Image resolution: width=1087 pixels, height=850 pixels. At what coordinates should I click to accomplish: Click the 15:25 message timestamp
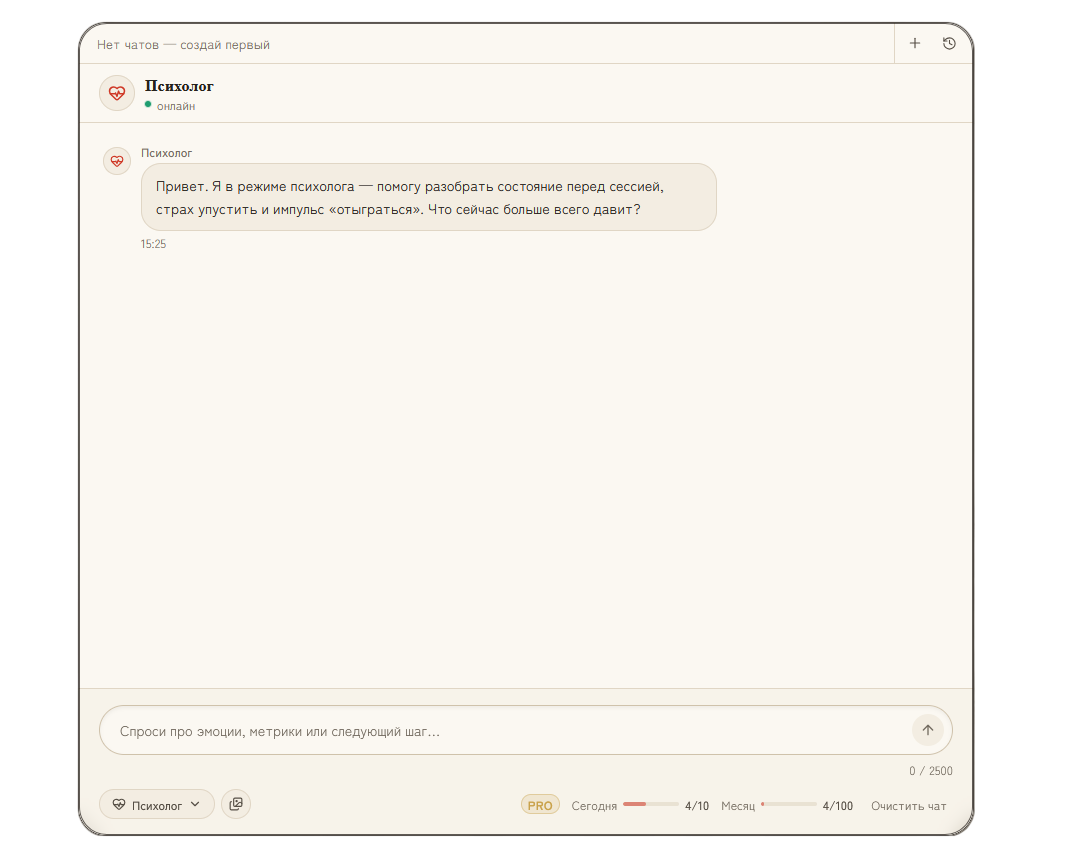[x=153, y=244]
